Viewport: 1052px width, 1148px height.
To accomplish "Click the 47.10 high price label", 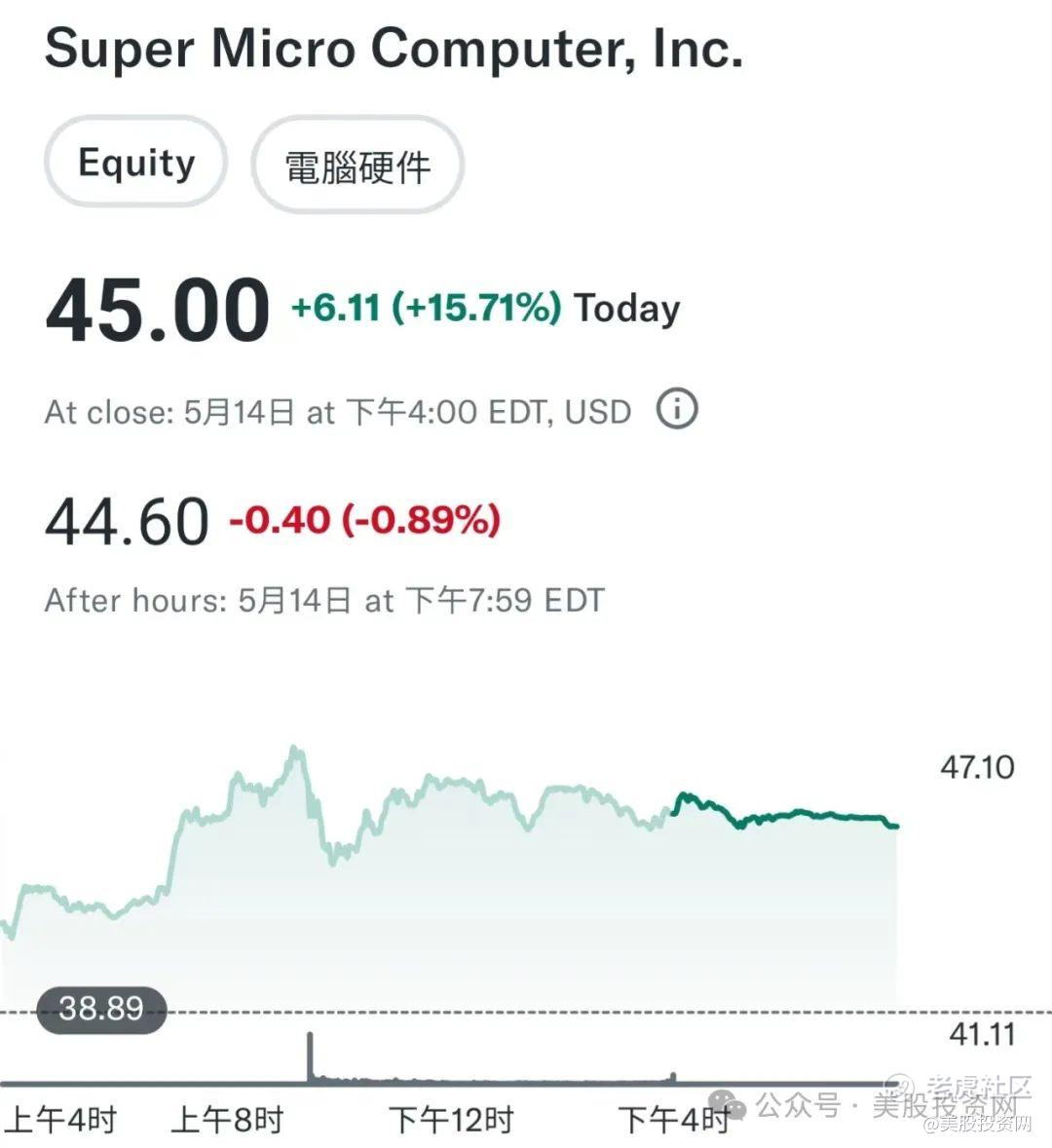I will (976, 767).
